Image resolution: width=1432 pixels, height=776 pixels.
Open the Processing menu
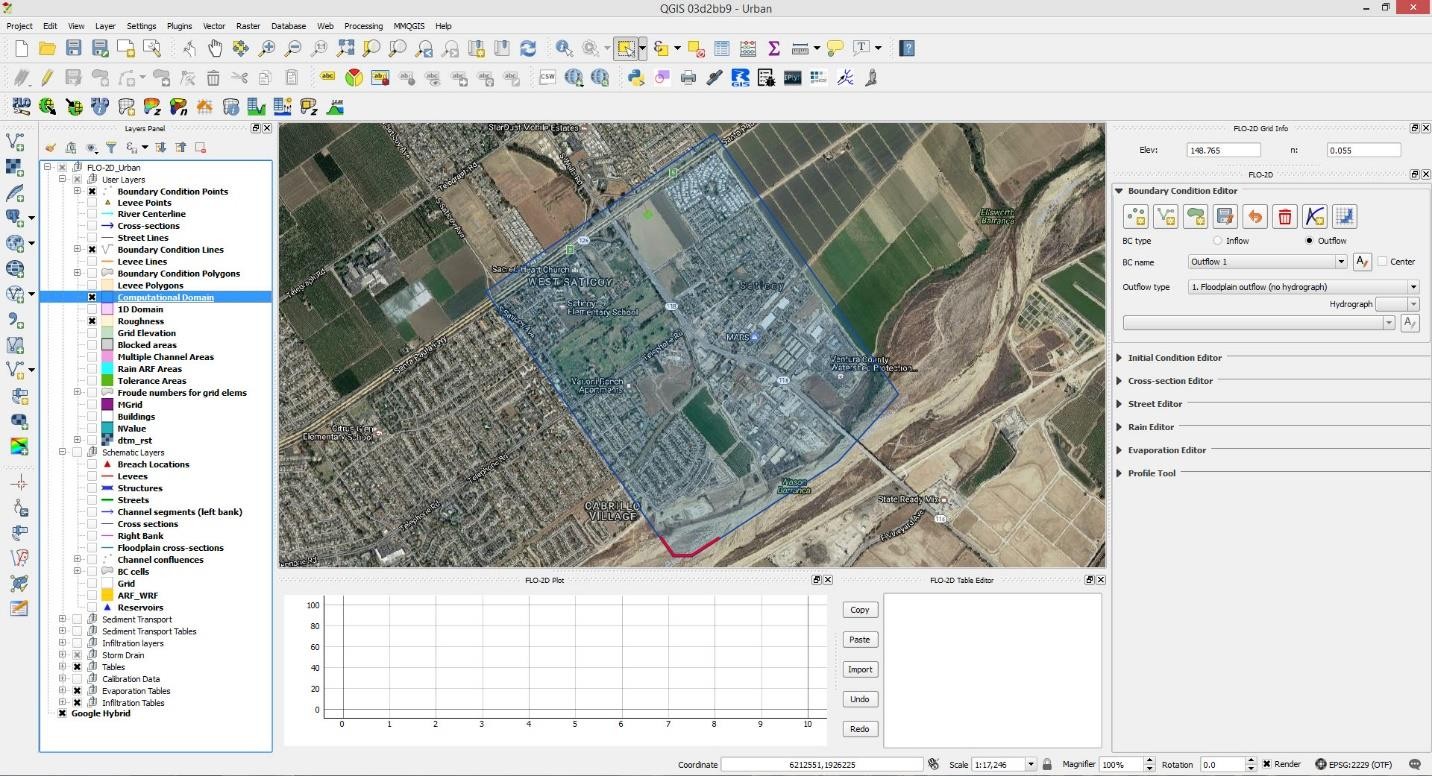(363, 26)
